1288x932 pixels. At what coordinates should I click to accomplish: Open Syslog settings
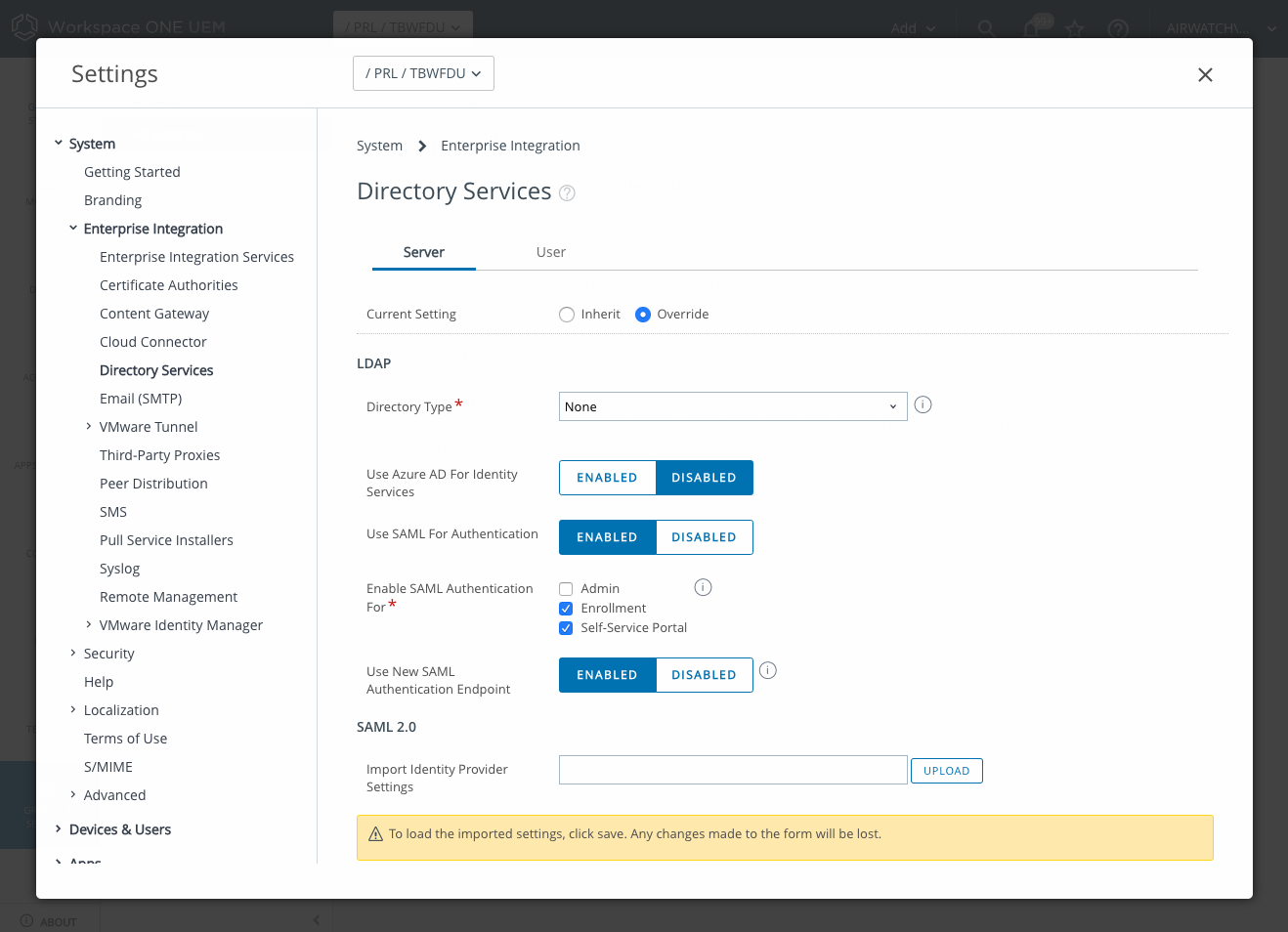119,569
